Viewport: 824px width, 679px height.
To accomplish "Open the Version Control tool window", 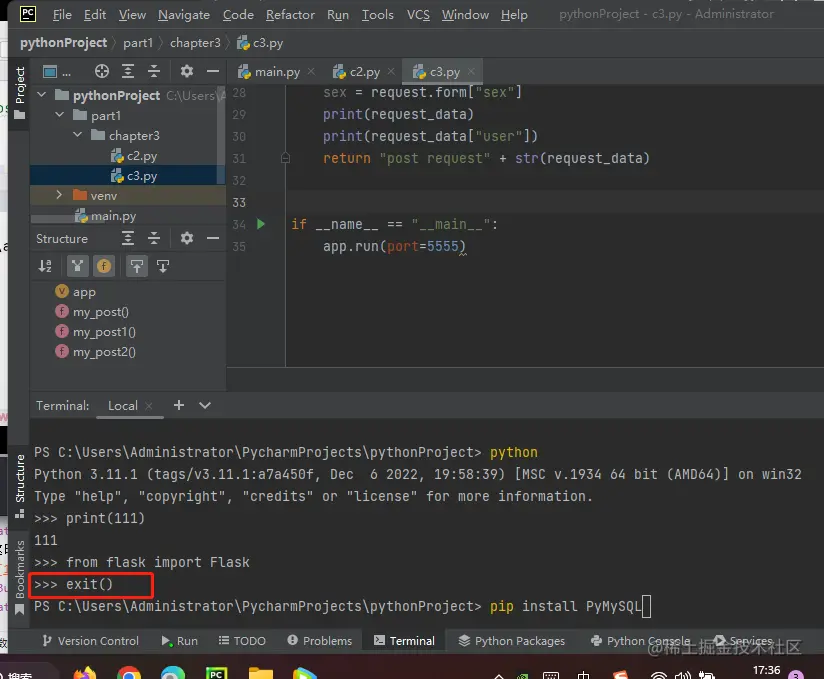I will pos(90,641).
